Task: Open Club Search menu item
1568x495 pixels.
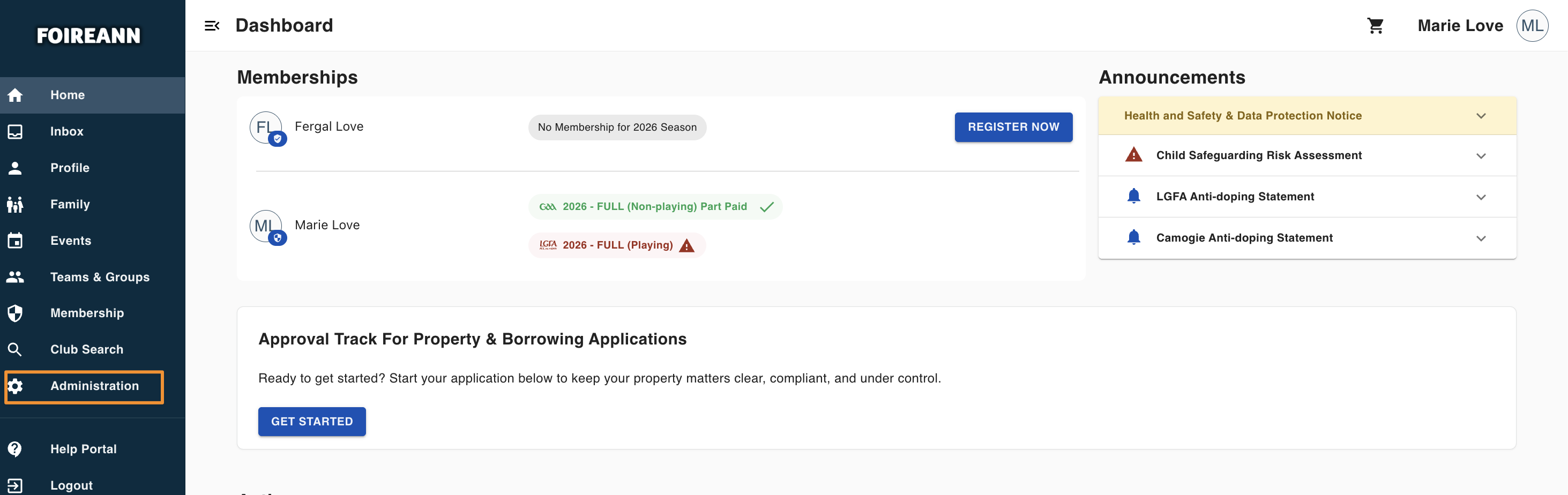Action: point(93,349)
